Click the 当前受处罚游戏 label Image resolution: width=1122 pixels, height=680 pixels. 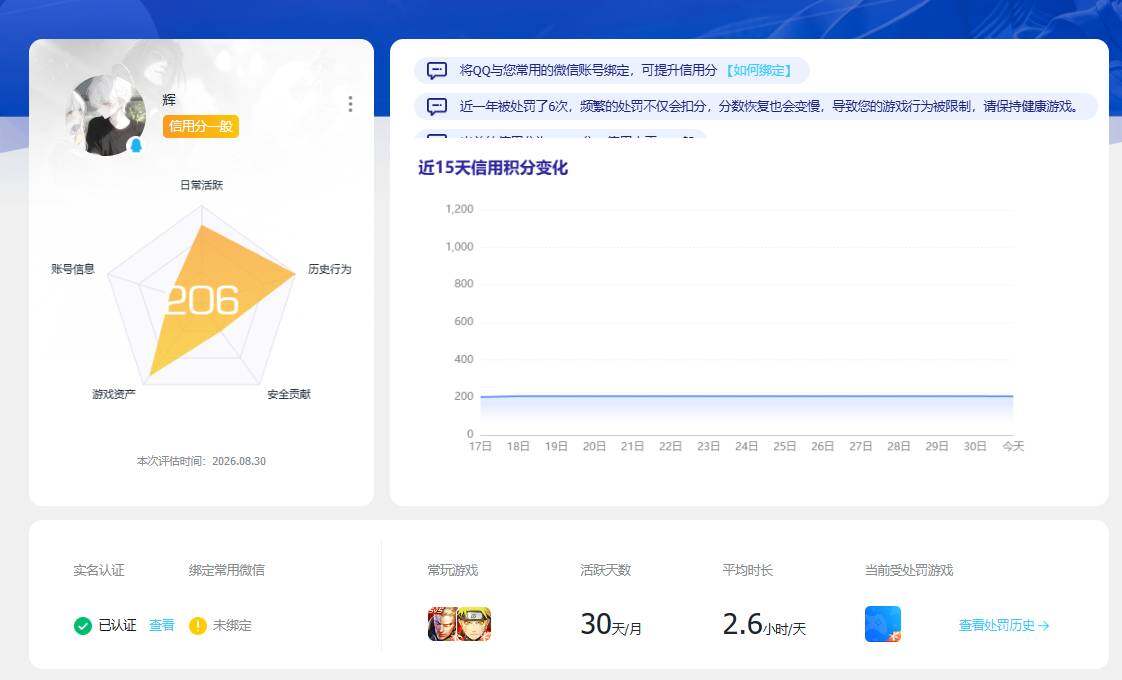pos(909,570)
